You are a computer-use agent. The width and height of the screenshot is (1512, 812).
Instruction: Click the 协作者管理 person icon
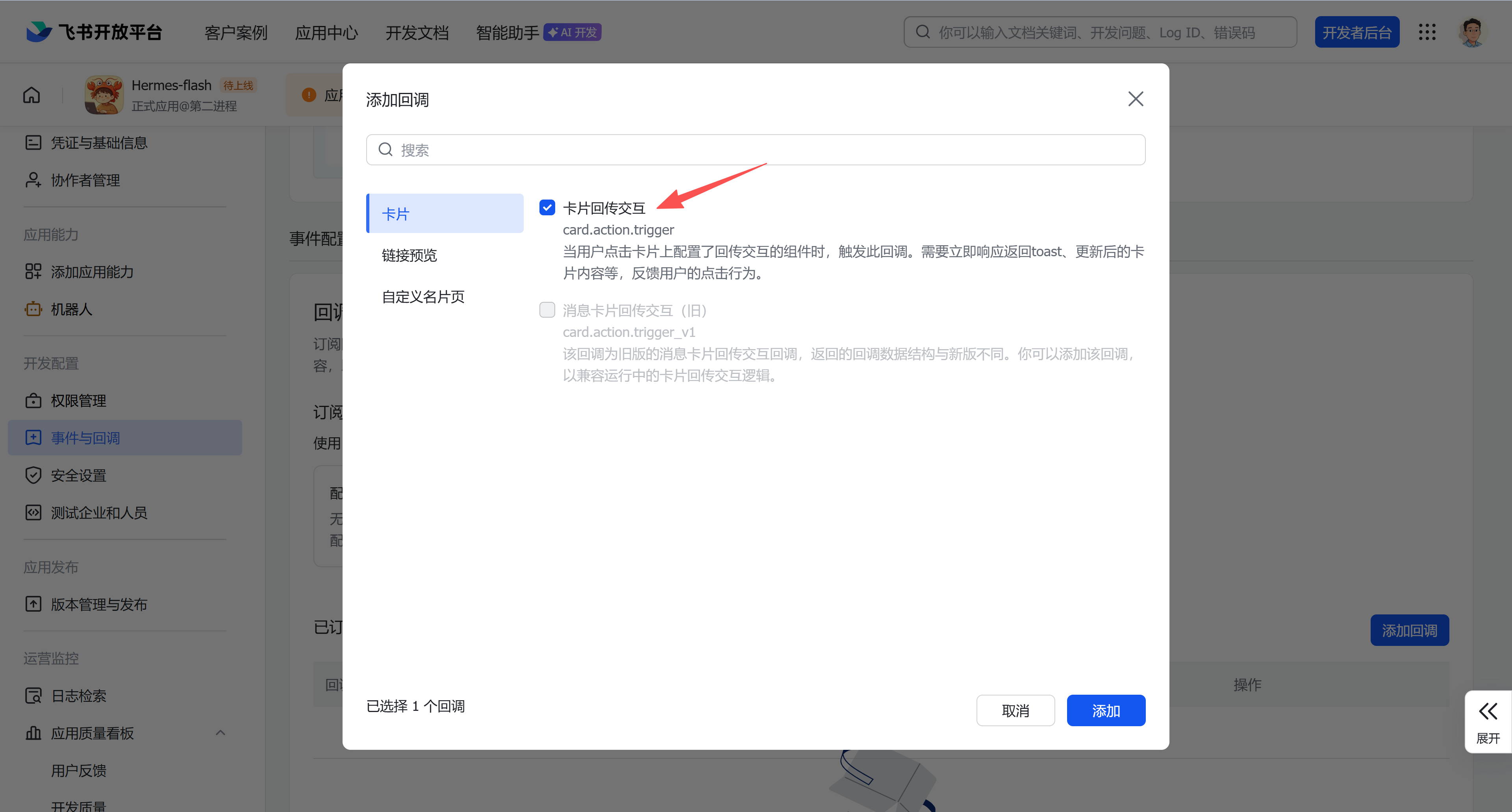tap(33, 180)
